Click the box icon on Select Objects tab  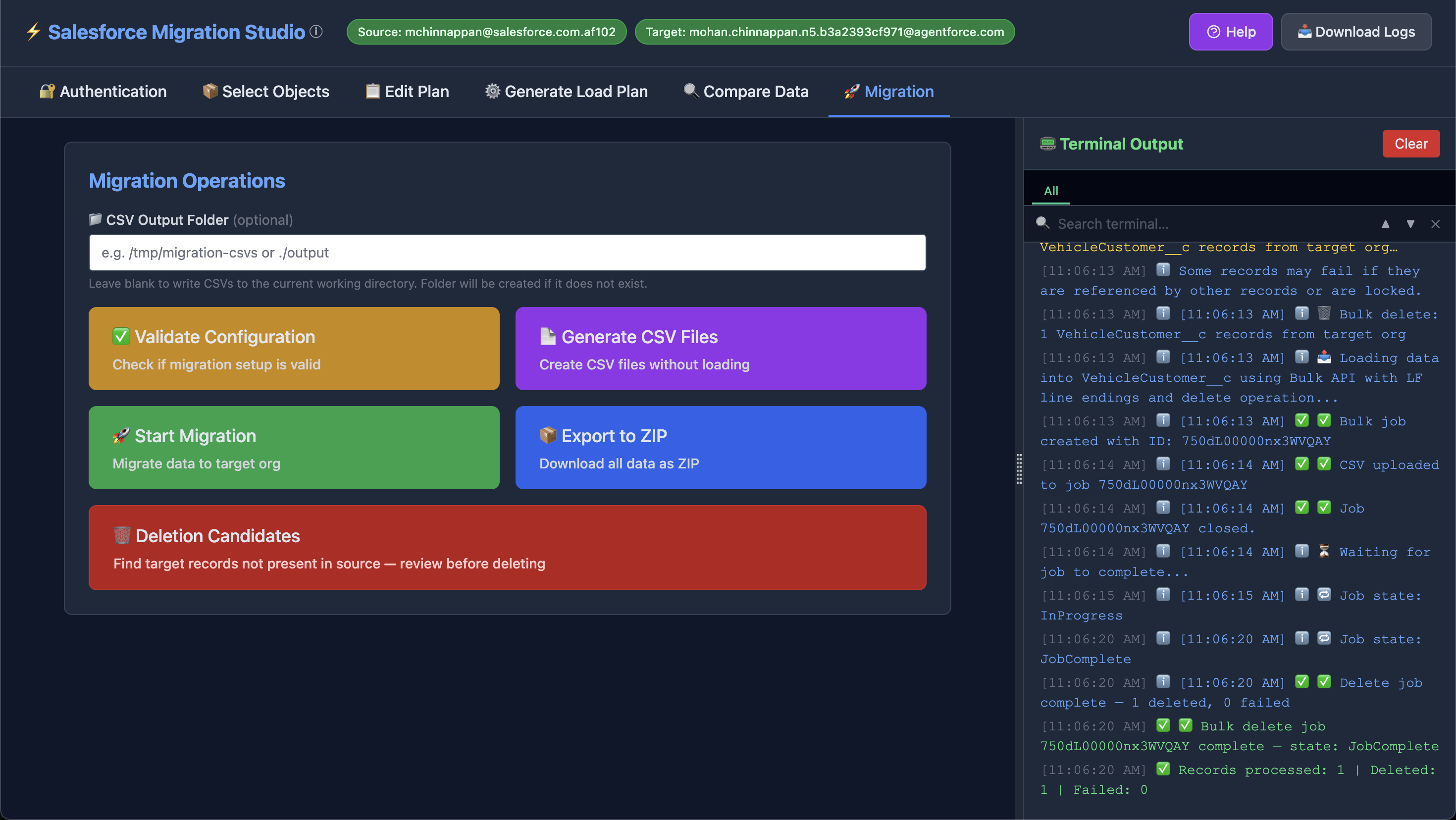(209, 91)
